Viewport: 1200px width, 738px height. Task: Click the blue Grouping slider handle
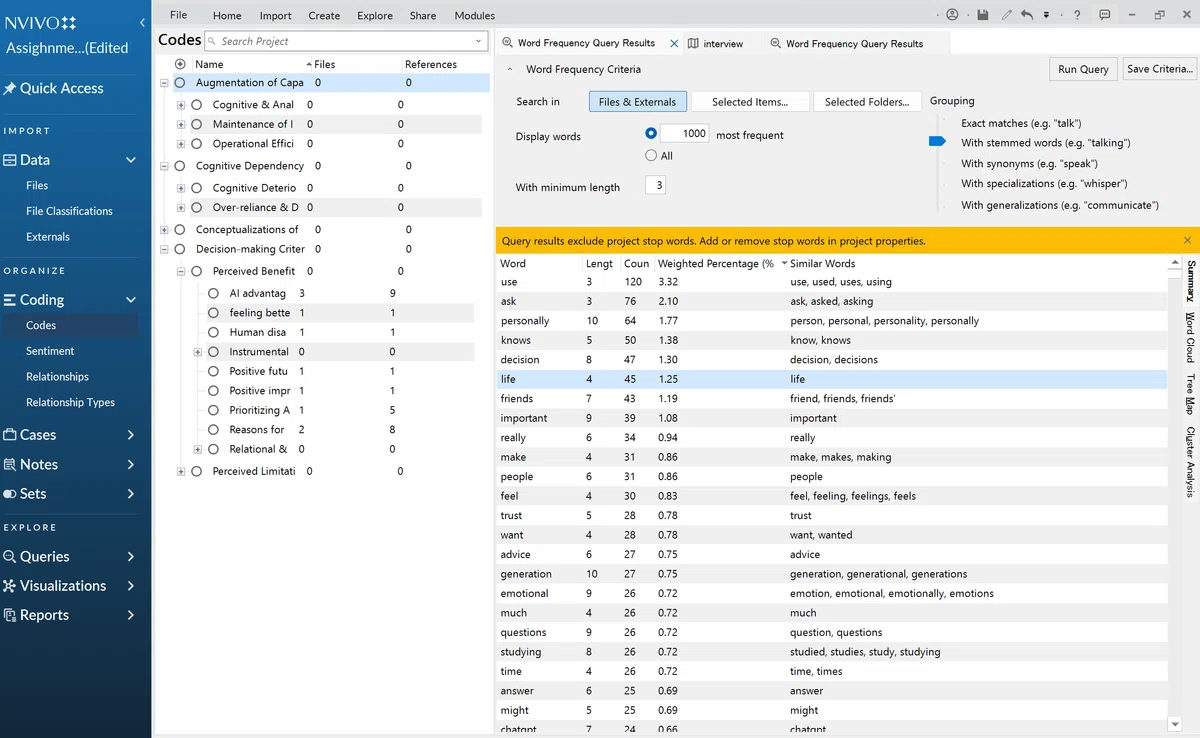[937, 143]
